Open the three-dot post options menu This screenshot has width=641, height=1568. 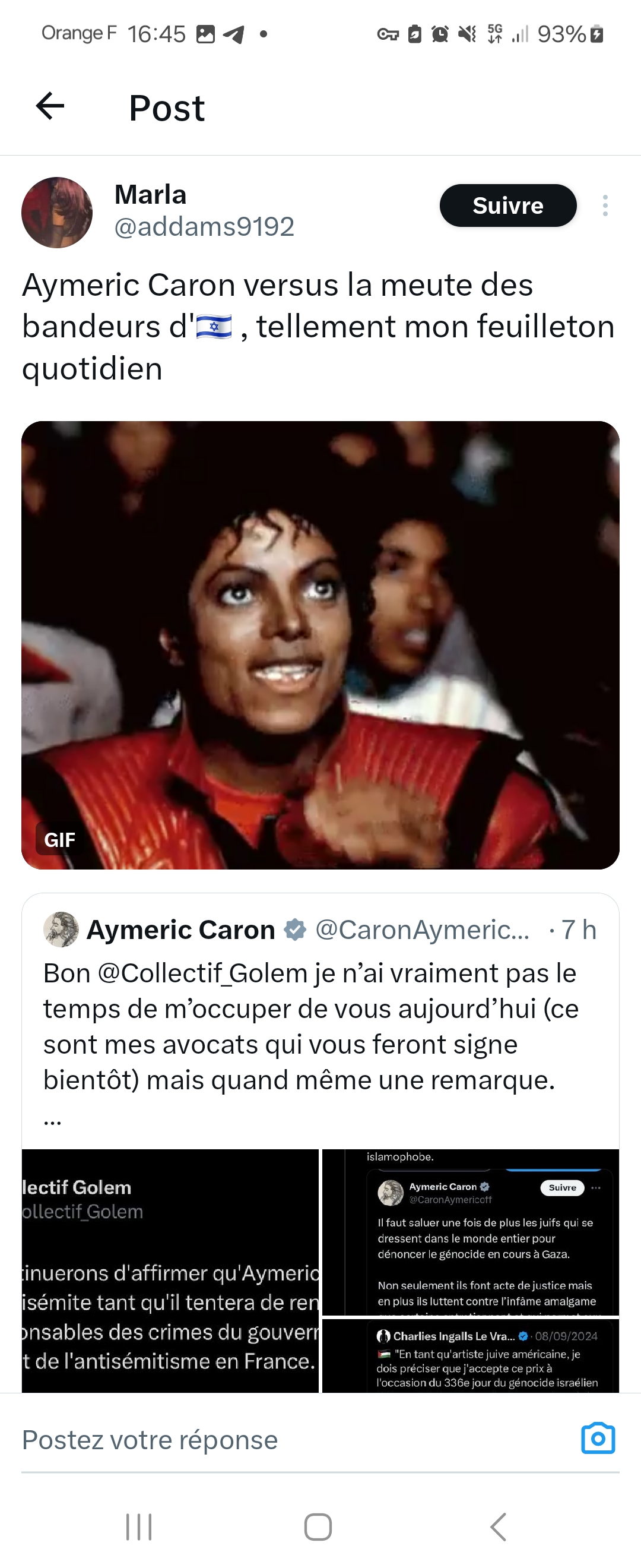coord(605,206)
